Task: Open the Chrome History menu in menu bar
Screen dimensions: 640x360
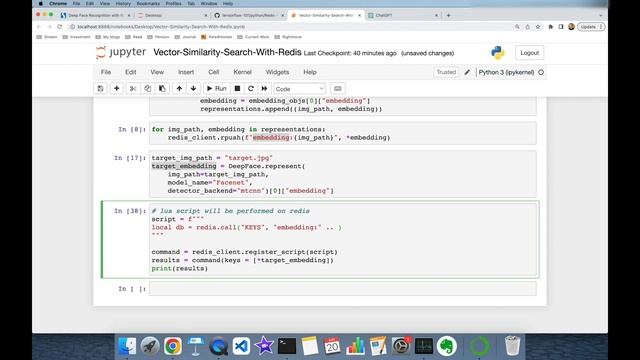Action: [123, 4]
